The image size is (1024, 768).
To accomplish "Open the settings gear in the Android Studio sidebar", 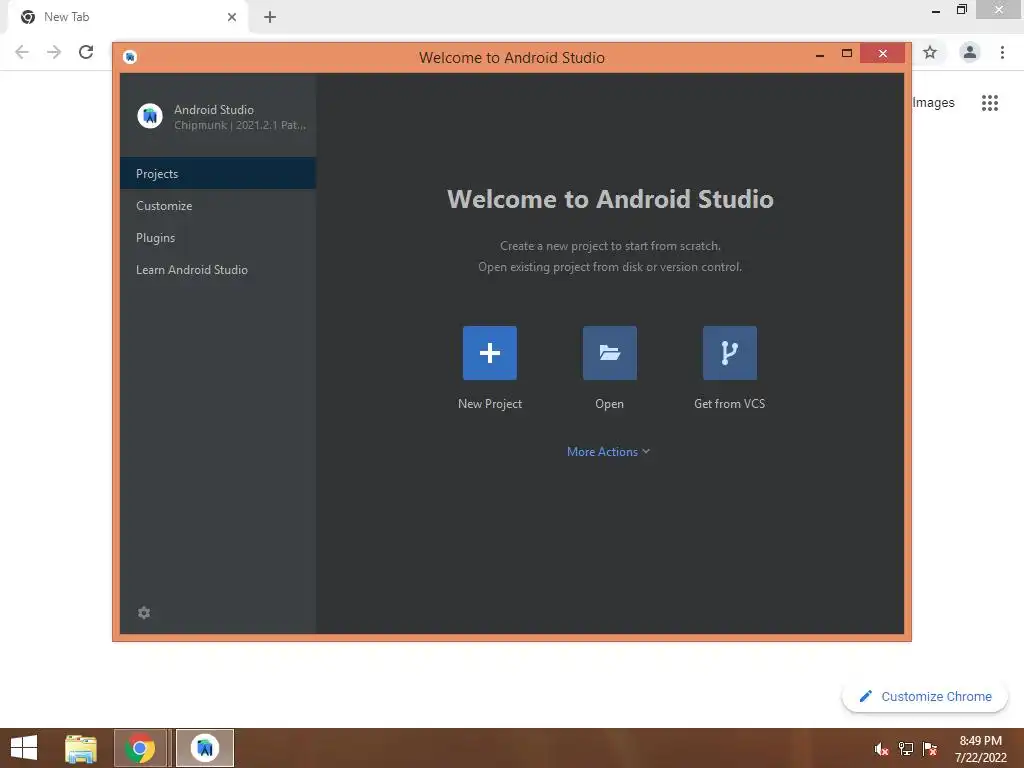I will (x=144, y=613).
